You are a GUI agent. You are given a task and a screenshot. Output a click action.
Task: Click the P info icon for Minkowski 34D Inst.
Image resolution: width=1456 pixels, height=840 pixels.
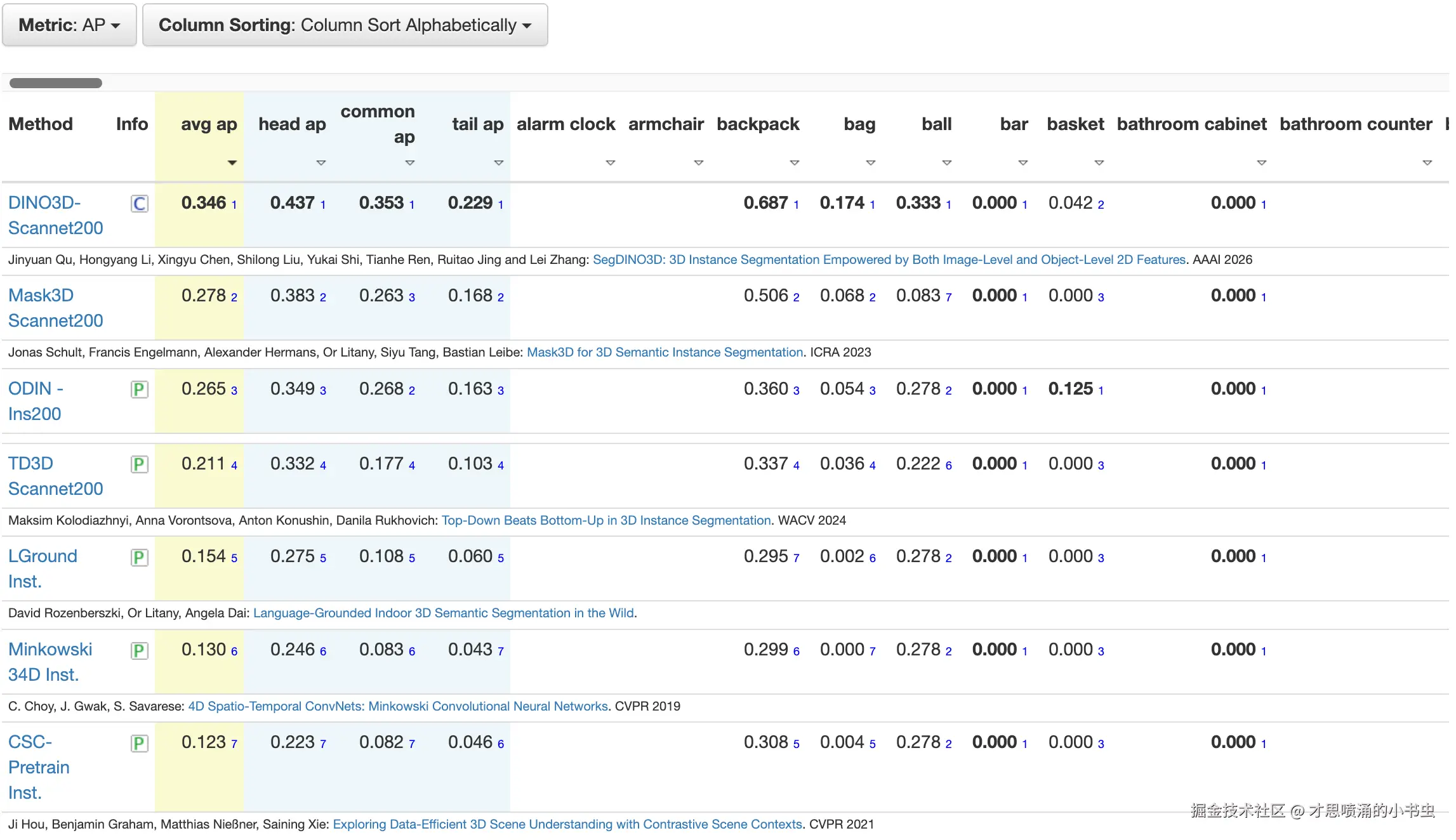coord(140,650)
